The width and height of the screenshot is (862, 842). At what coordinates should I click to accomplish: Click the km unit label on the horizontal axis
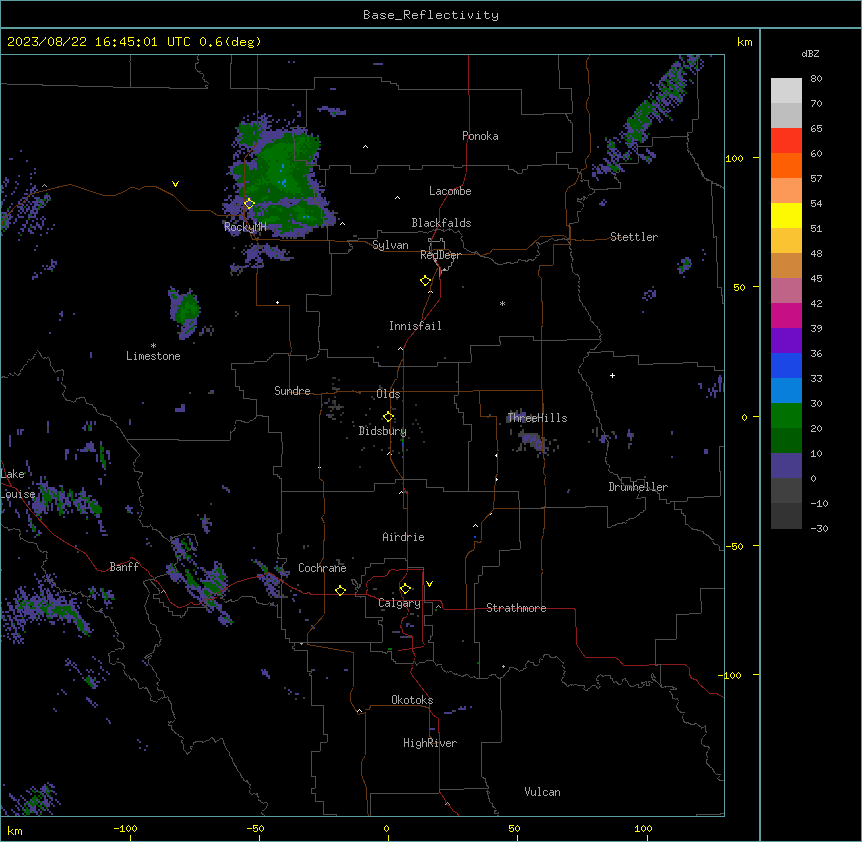point(15,830)
